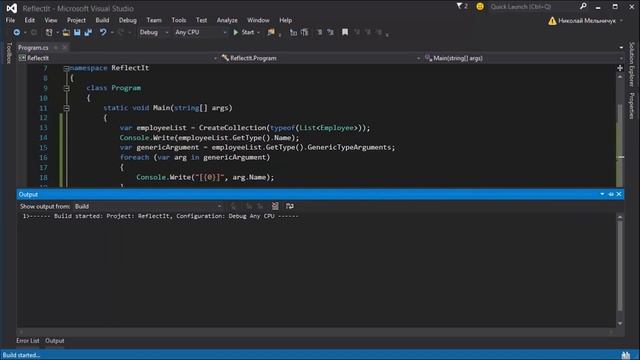Open the View menu
Viewport: 640px width, 360px height.
51,20
